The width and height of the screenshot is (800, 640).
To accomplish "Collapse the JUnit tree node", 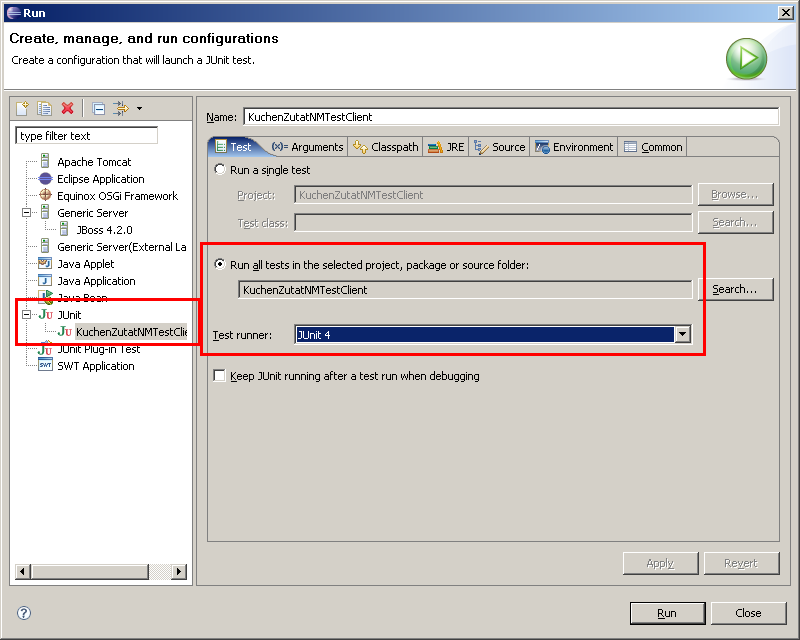I will click(27, 314).
